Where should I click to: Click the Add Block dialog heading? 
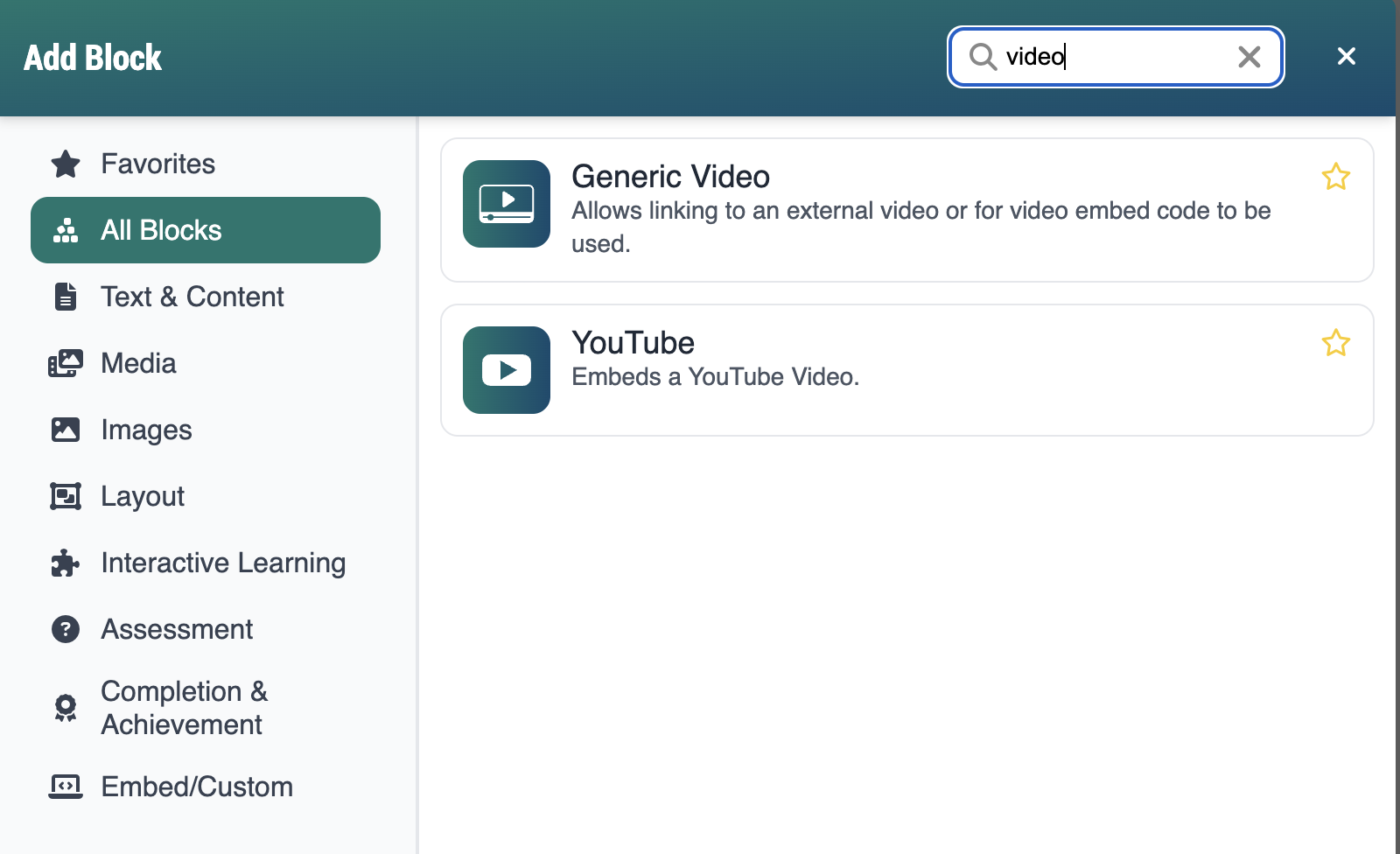point(93,58)
